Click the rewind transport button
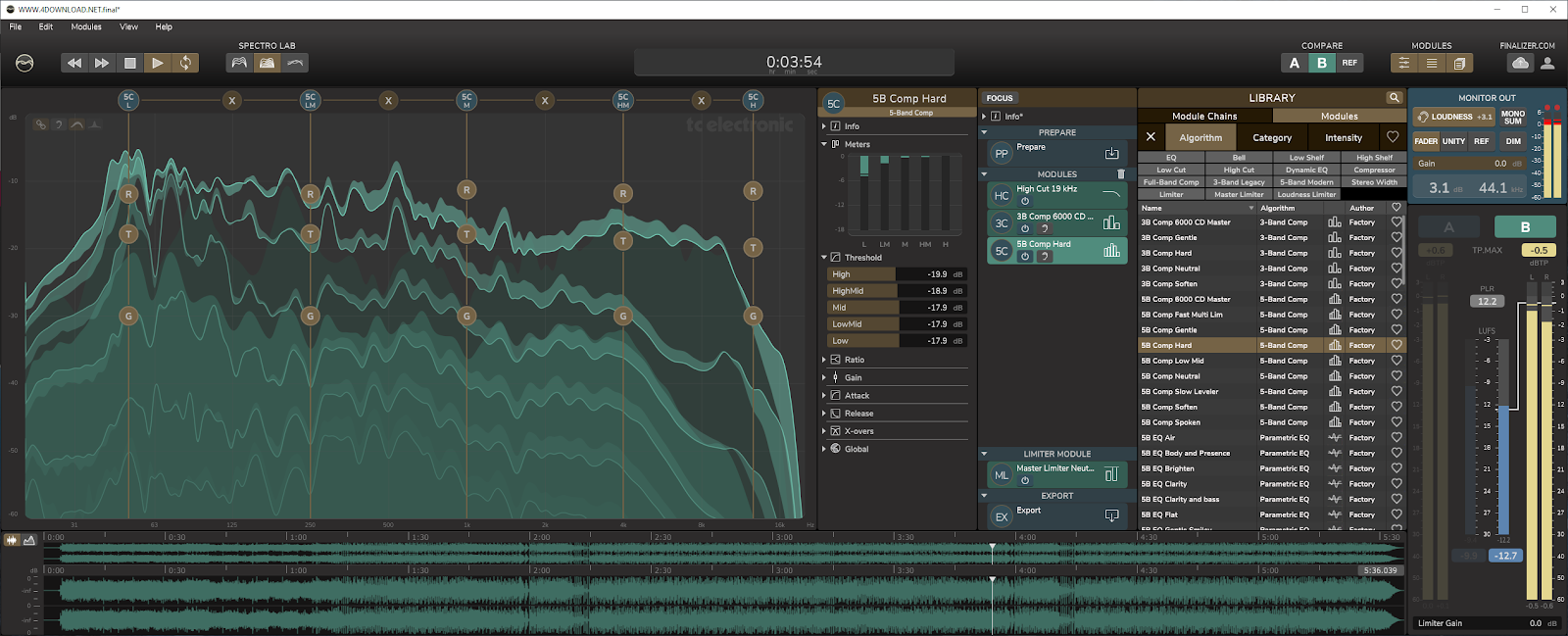 [x=74, y=63]
